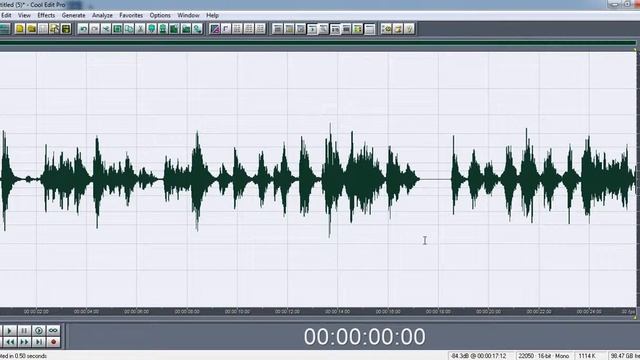Click the silent gap in the waveform
640x360 pixels.
(436, 179)
